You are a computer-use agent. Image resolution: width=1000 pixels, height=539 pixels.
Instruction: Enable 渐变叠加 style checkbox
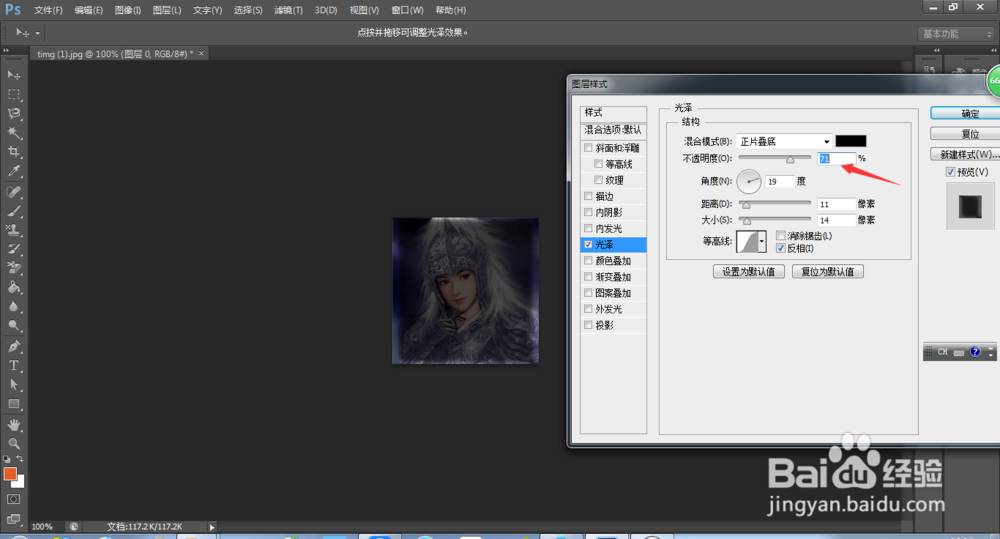click(588, 276)
